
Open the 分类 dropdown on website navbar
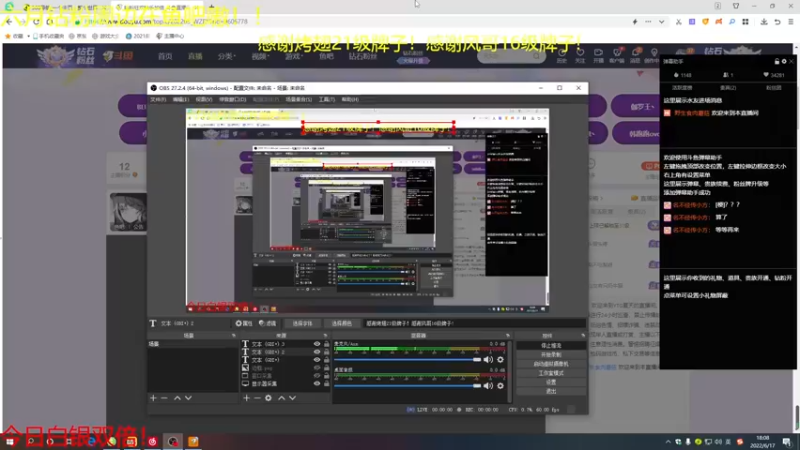227,57
